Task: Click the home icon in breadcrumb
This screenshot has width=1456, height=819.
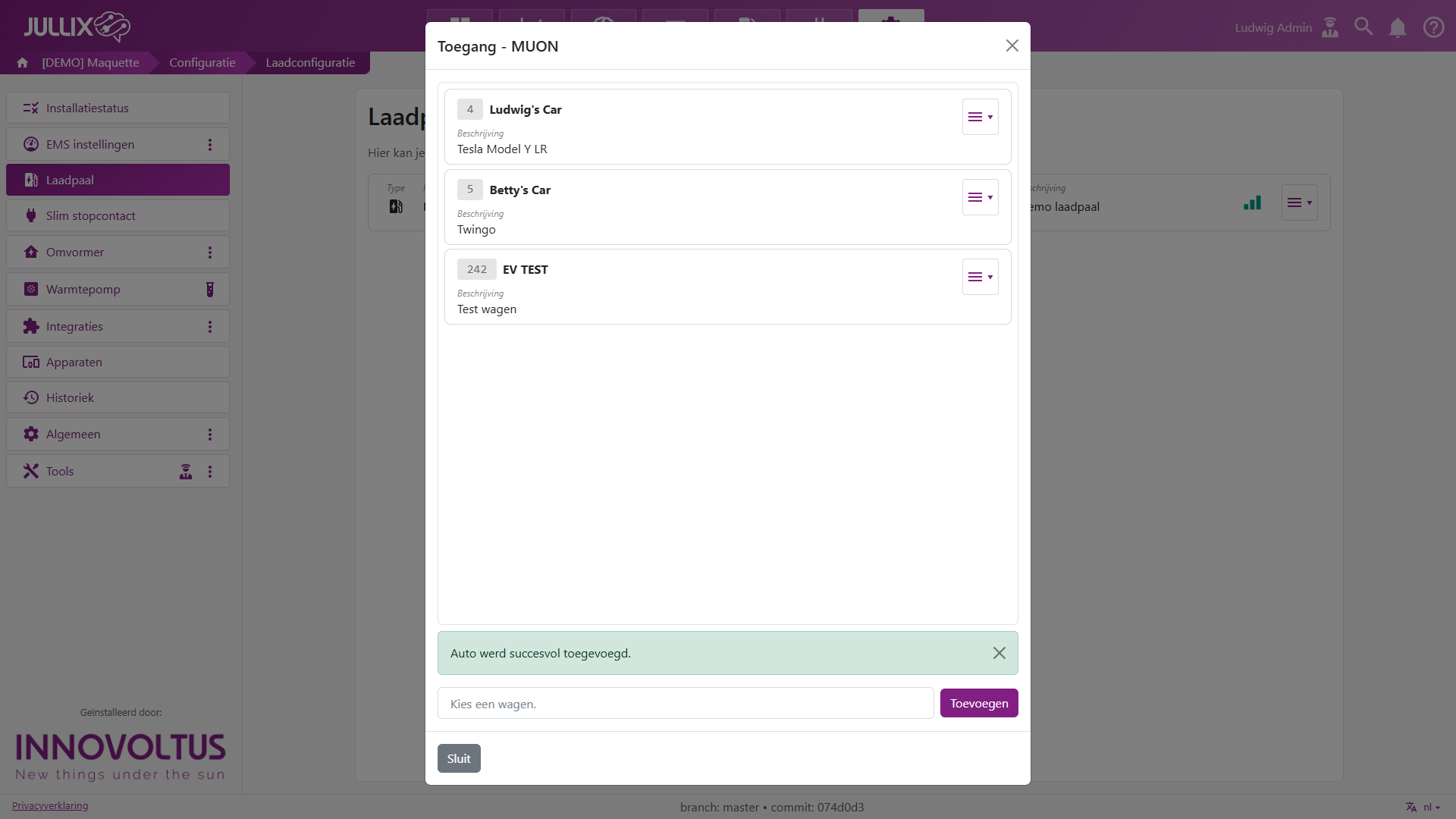Action: (x=23, y=63)
